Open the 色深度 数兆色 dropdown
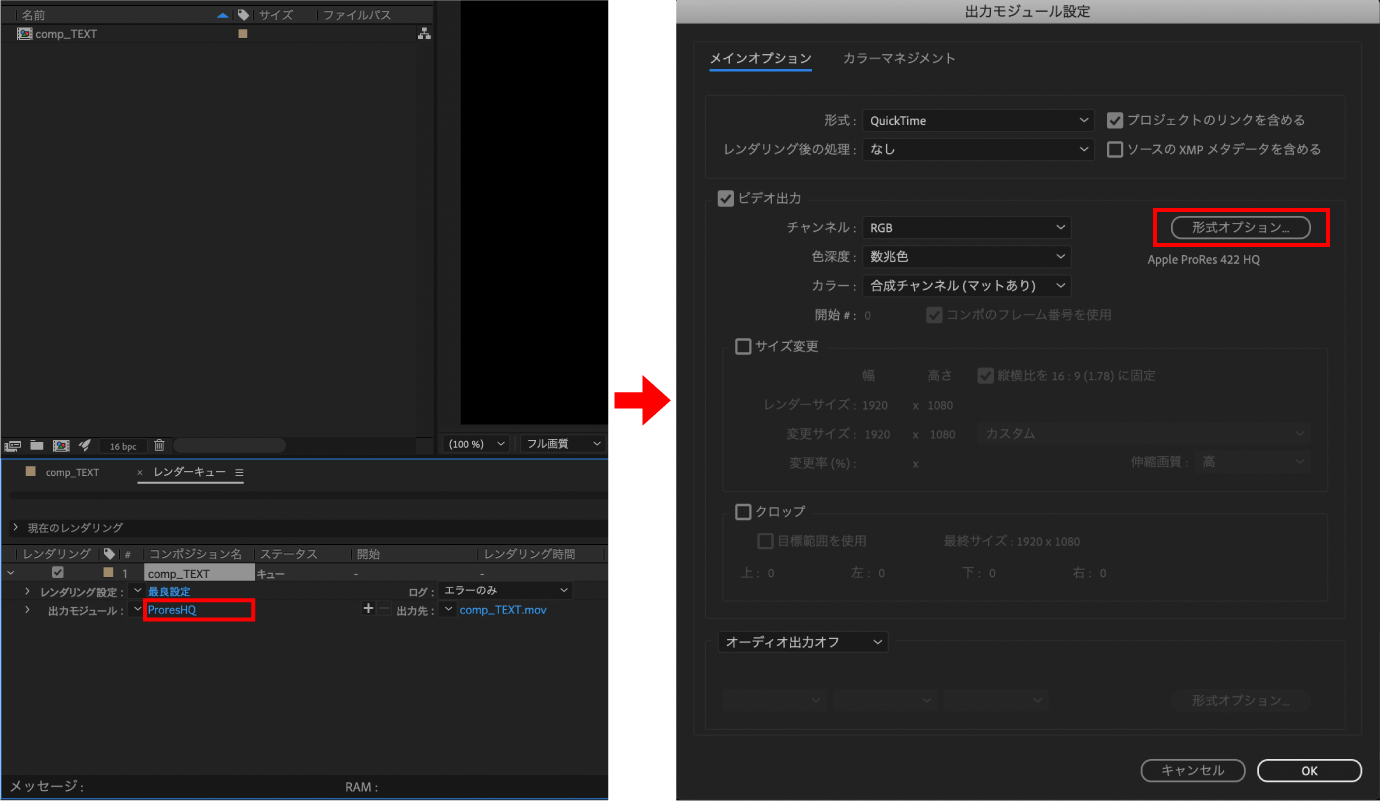 click(966, 257)
